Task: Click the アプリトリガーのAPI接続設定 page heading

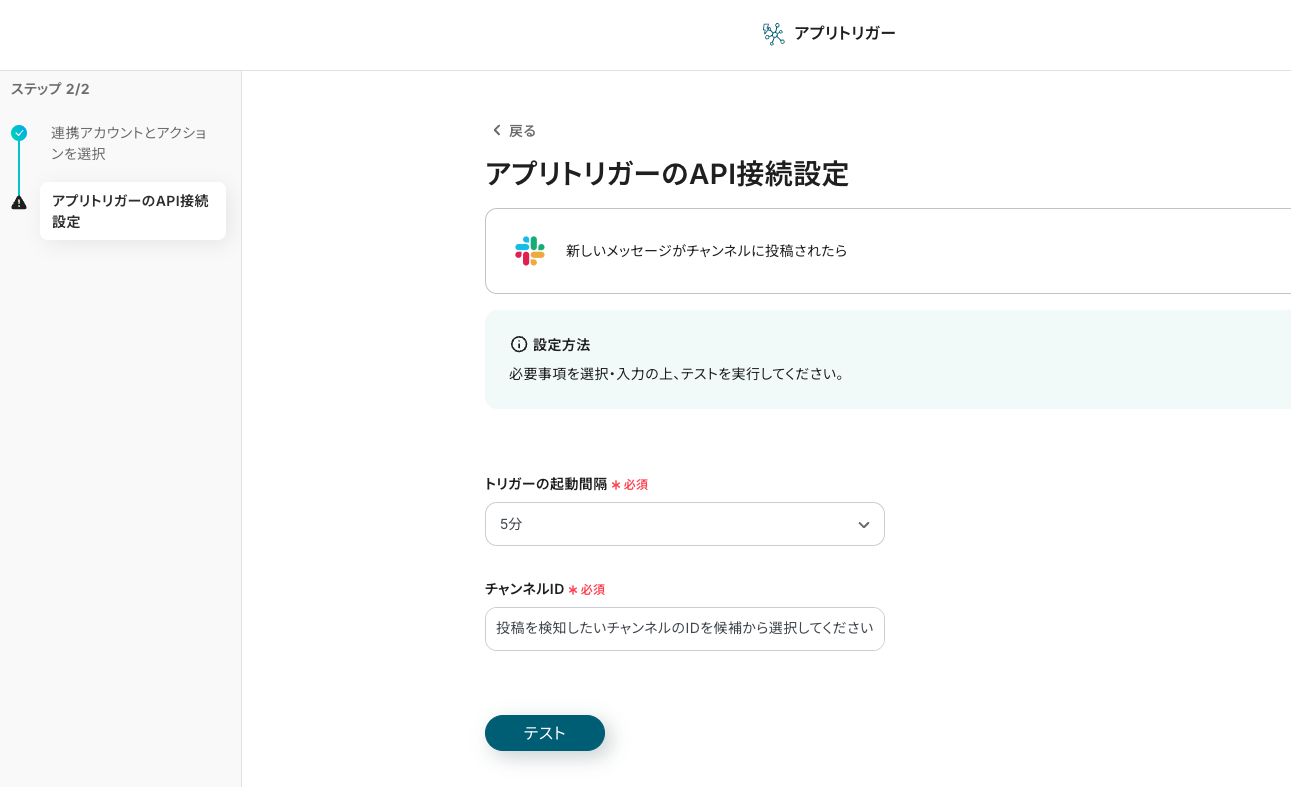Action: click(x=666, y=174)
